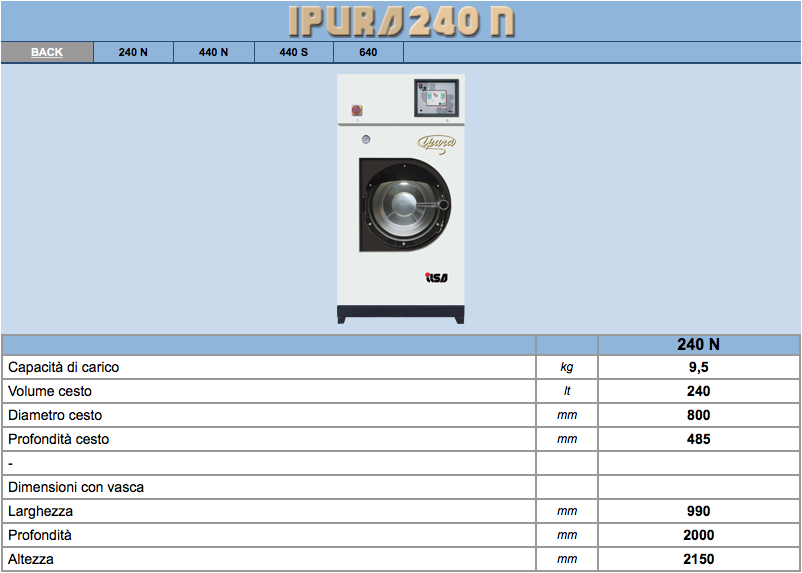Screen dimensions: 802x573
Task: Click the kg unit cell
Action: pos(567,367)
